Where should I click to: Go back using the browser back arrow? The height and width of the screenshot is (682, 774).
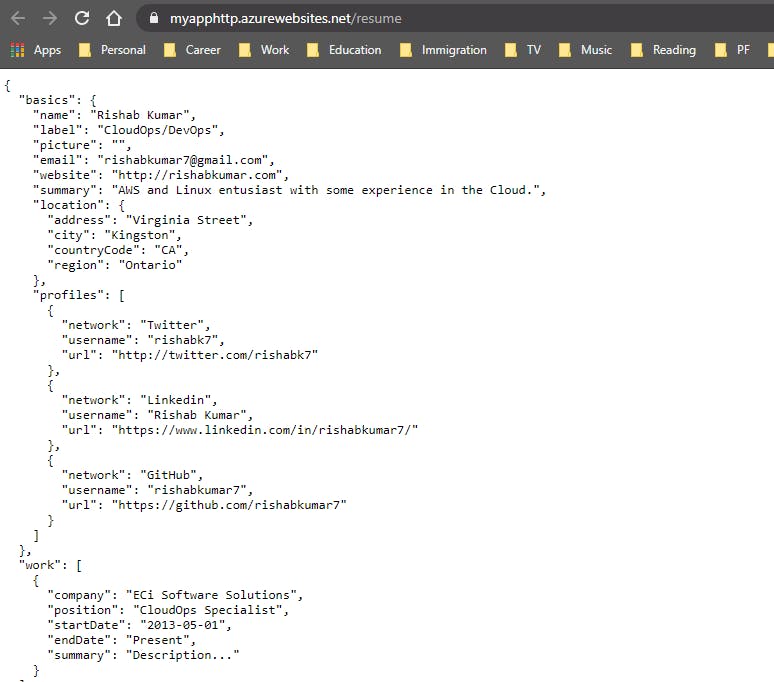(x=18, y=19)
